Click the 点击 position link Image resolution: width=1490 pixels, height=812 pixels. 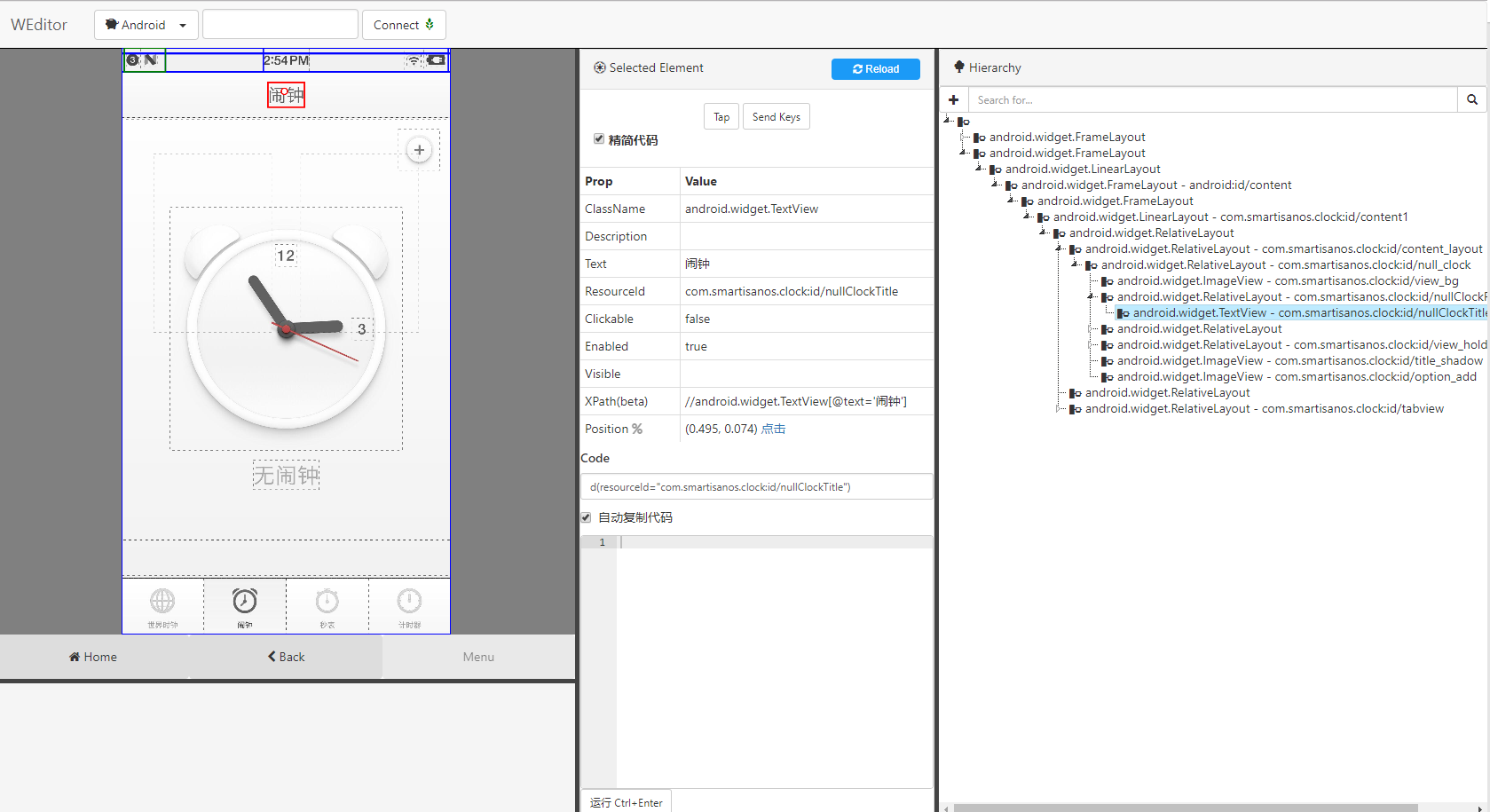click(773, 429)
